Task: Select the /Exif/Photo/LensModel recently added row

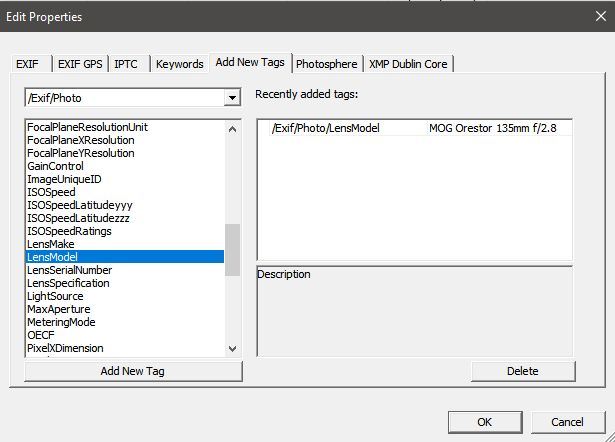Action: (x=339, y=128)
